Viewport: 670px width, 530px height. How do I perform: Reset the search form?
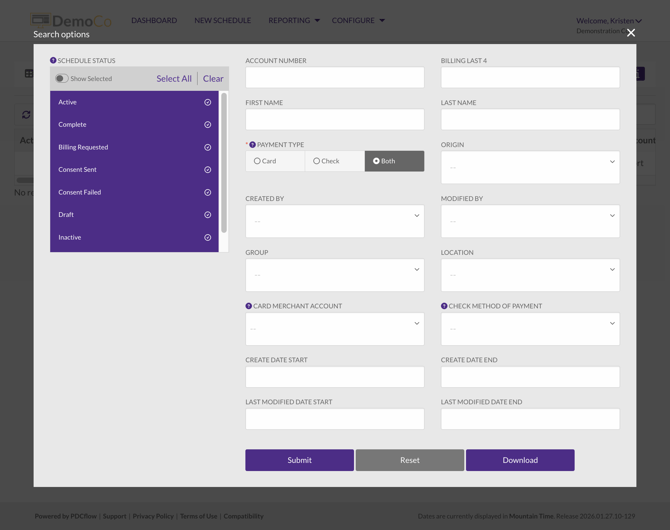point(410,460)
